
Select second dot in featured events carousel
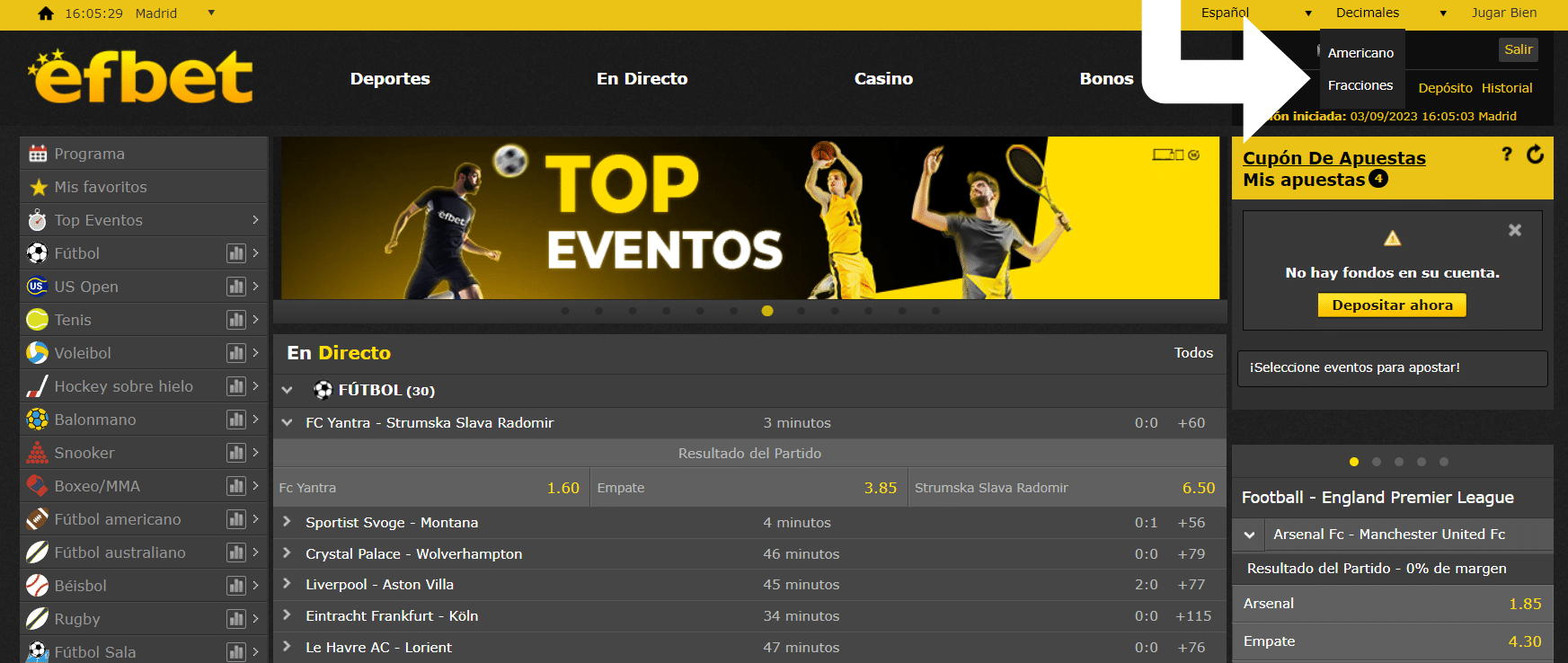[1377, 462]
